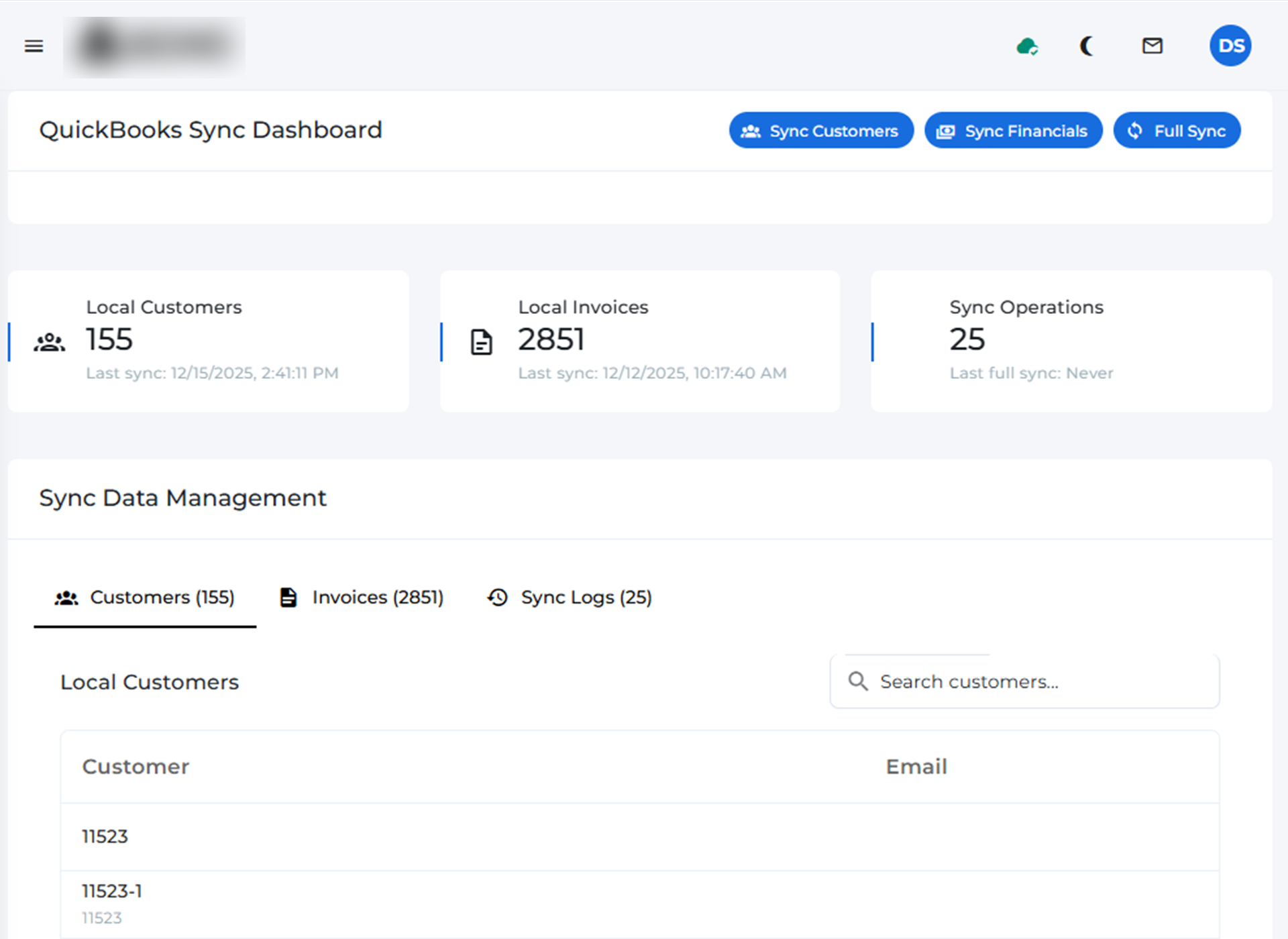Click the cloud sync status icon
Image resolution: width=1288 pixels, height=939 pixels.
(x=1027, y=46)
